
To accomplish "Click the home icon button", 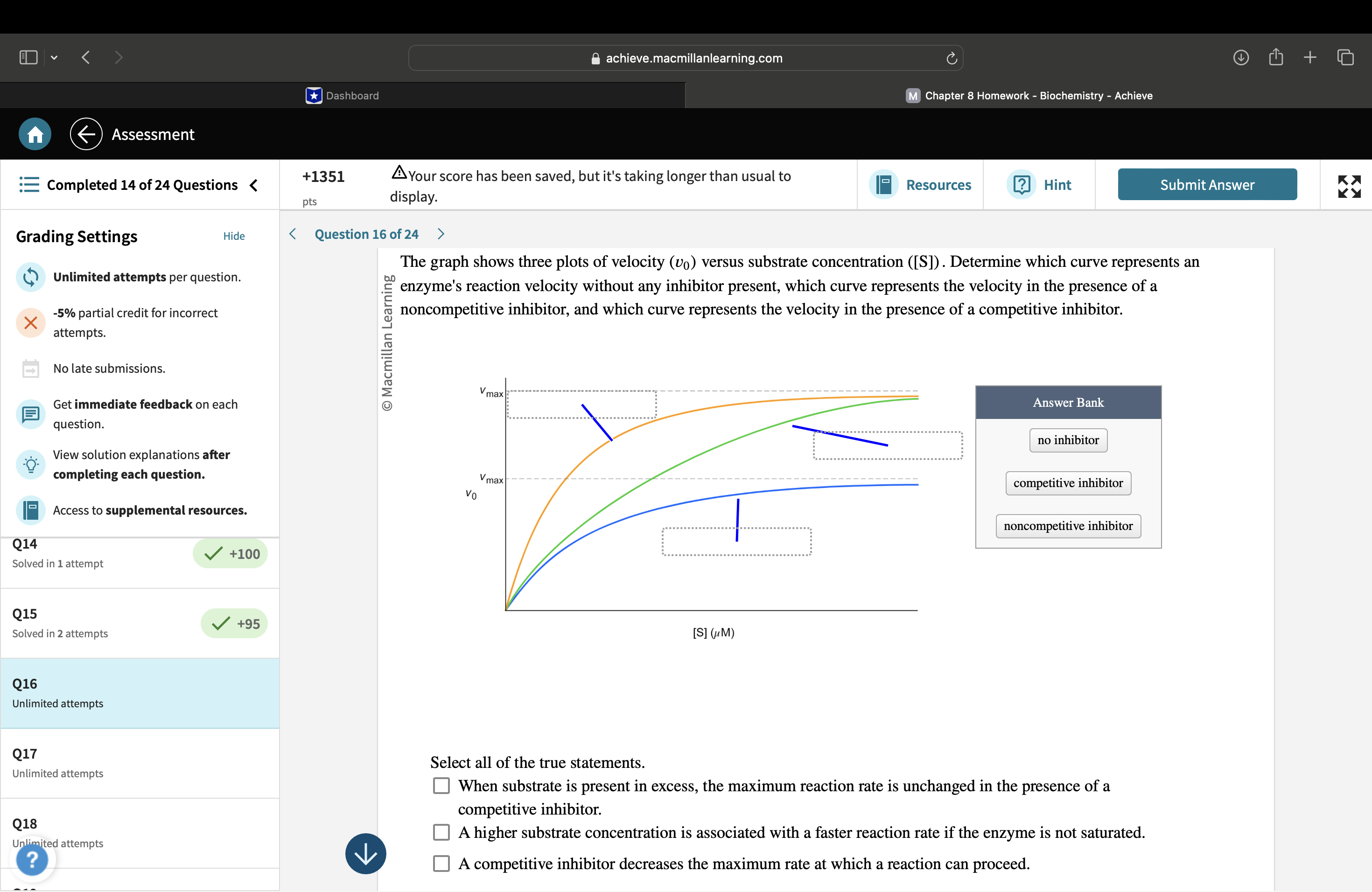I will (x=35, y=134).
